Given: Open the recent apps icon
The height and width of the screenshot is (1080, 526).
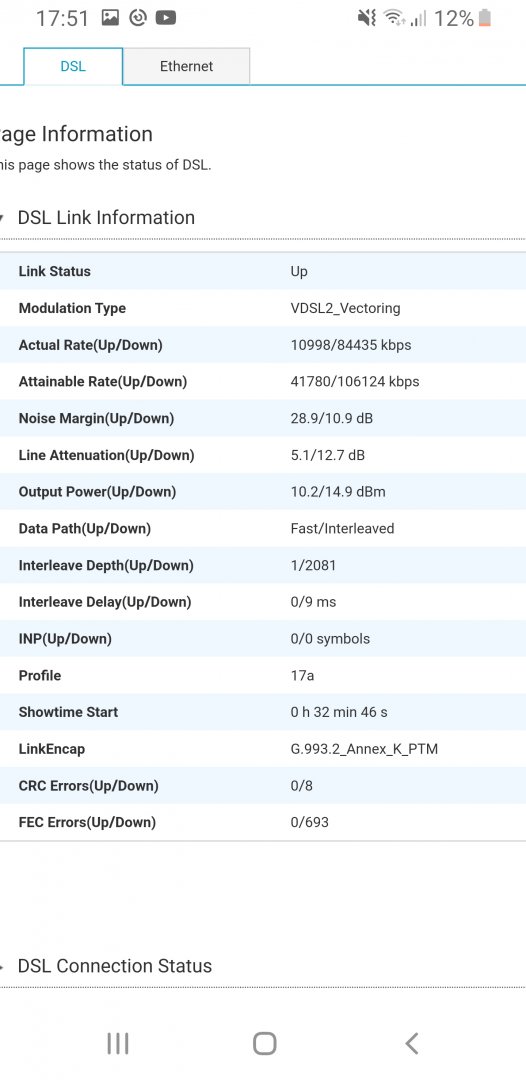Looking at the screenshot, I should coord(118,1043).
